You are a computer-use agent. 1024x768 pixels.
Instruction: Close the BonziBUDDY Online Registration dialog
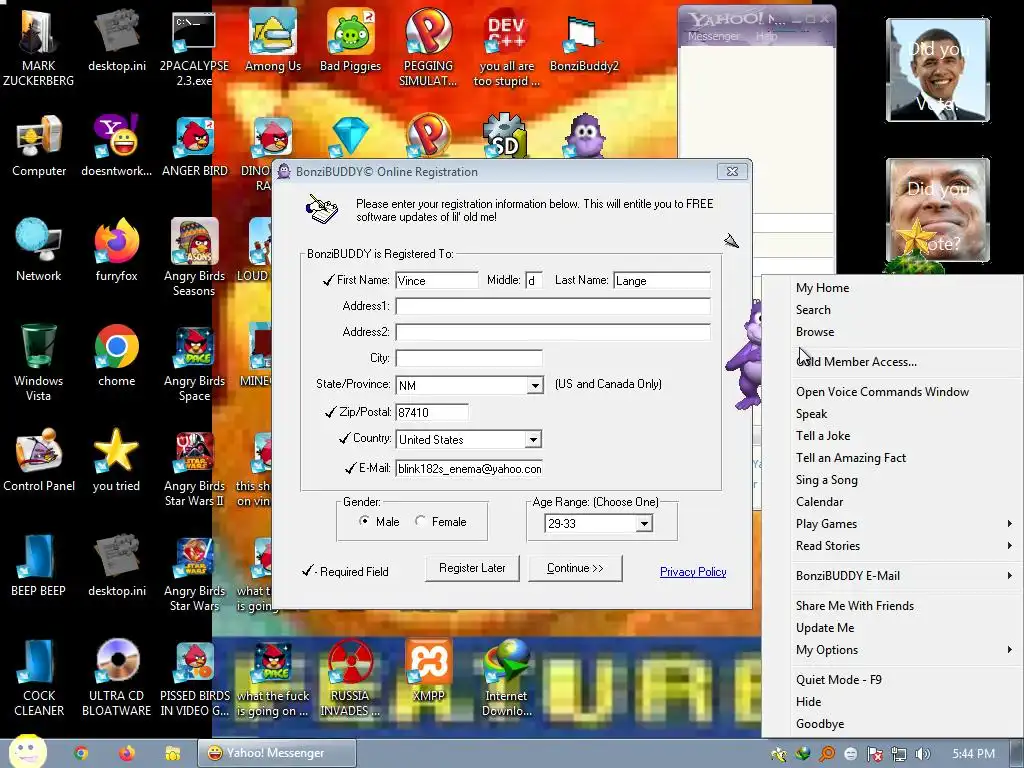point(732,171)
